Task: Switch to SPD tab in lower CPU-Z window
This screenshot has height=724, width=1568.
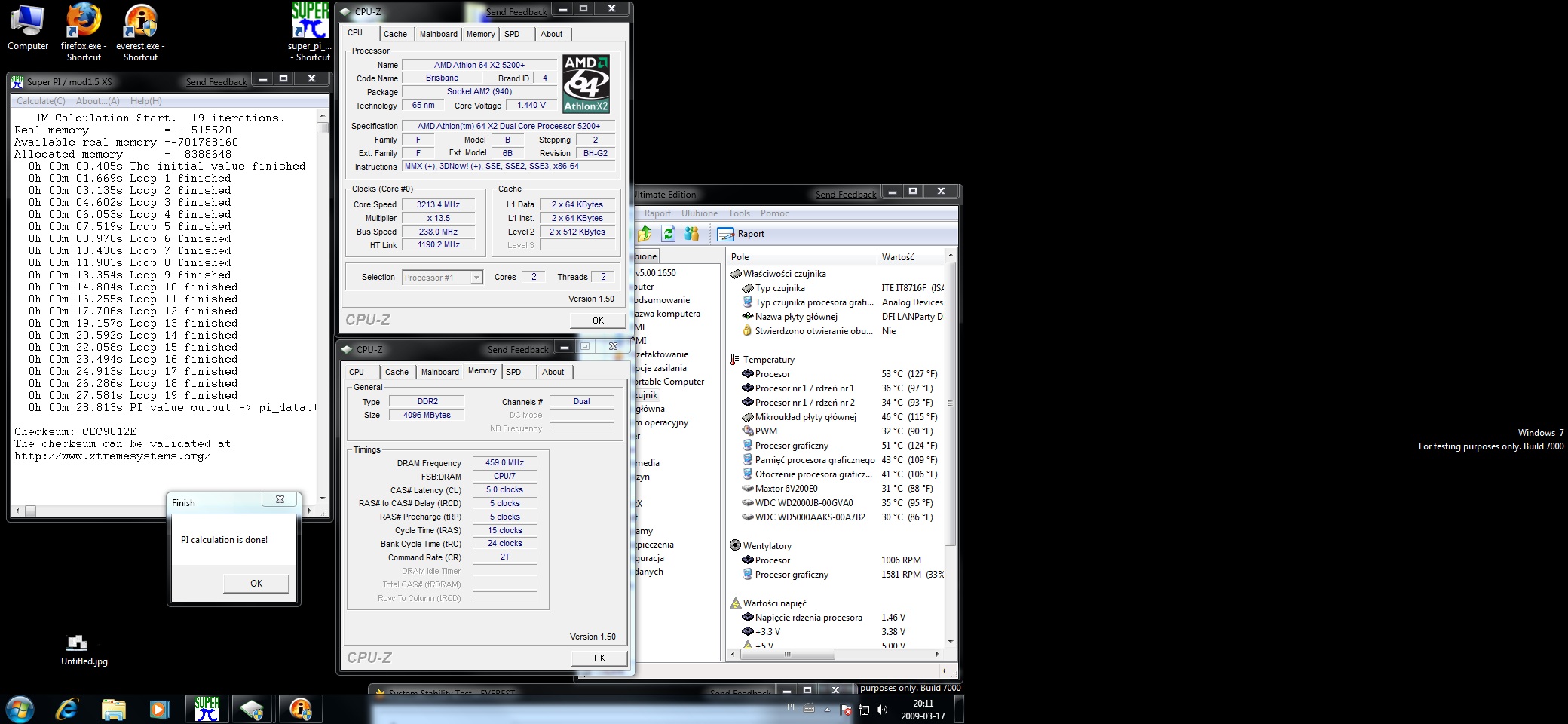Action: 513,372
